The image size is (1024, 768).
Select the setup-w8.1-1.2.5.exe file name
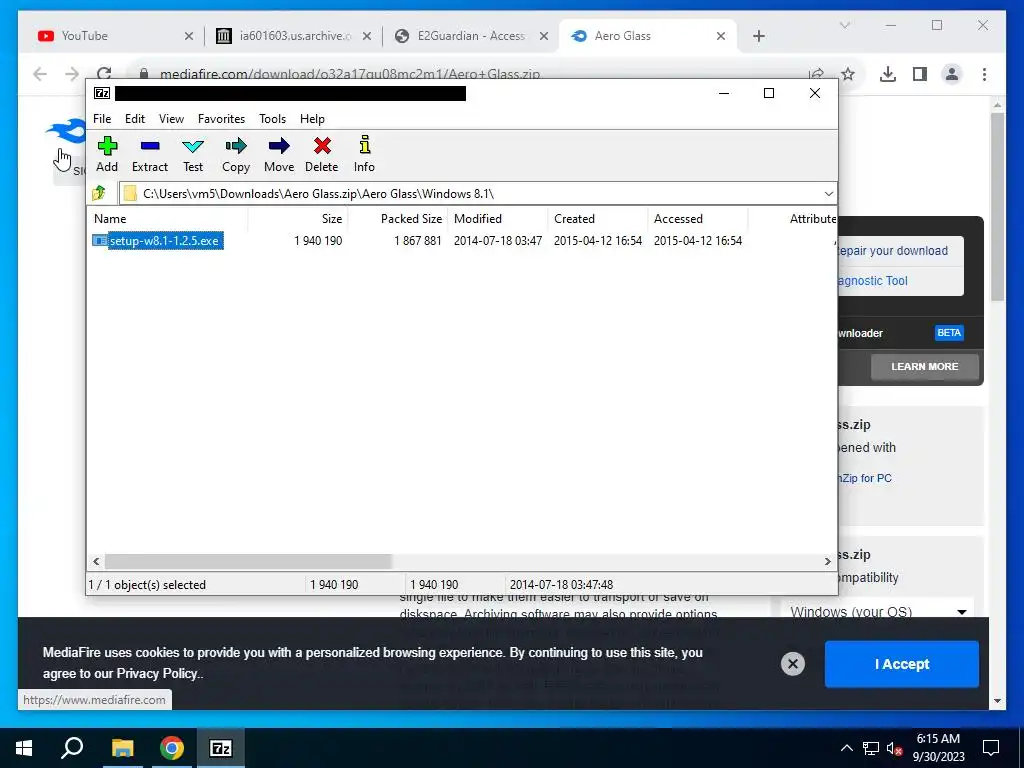[x=165, y=241]
